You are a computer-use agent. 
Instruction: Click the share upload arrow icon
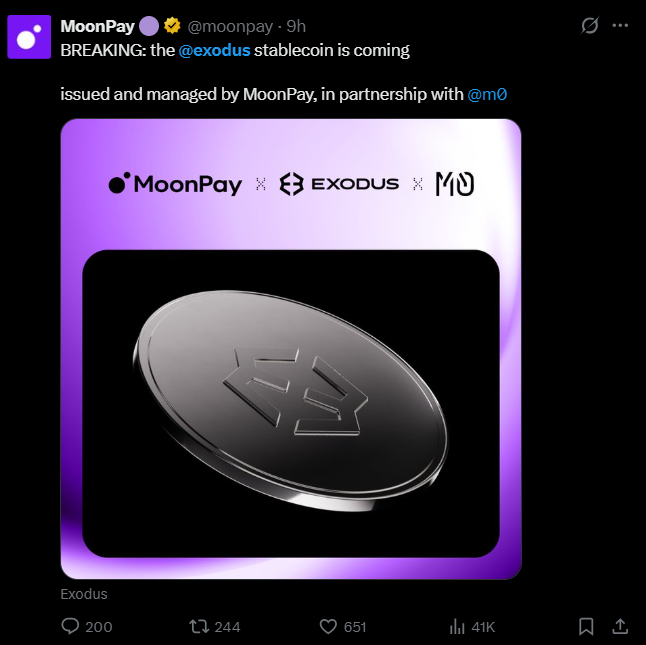pyautogui.click(x=620, y=626)
